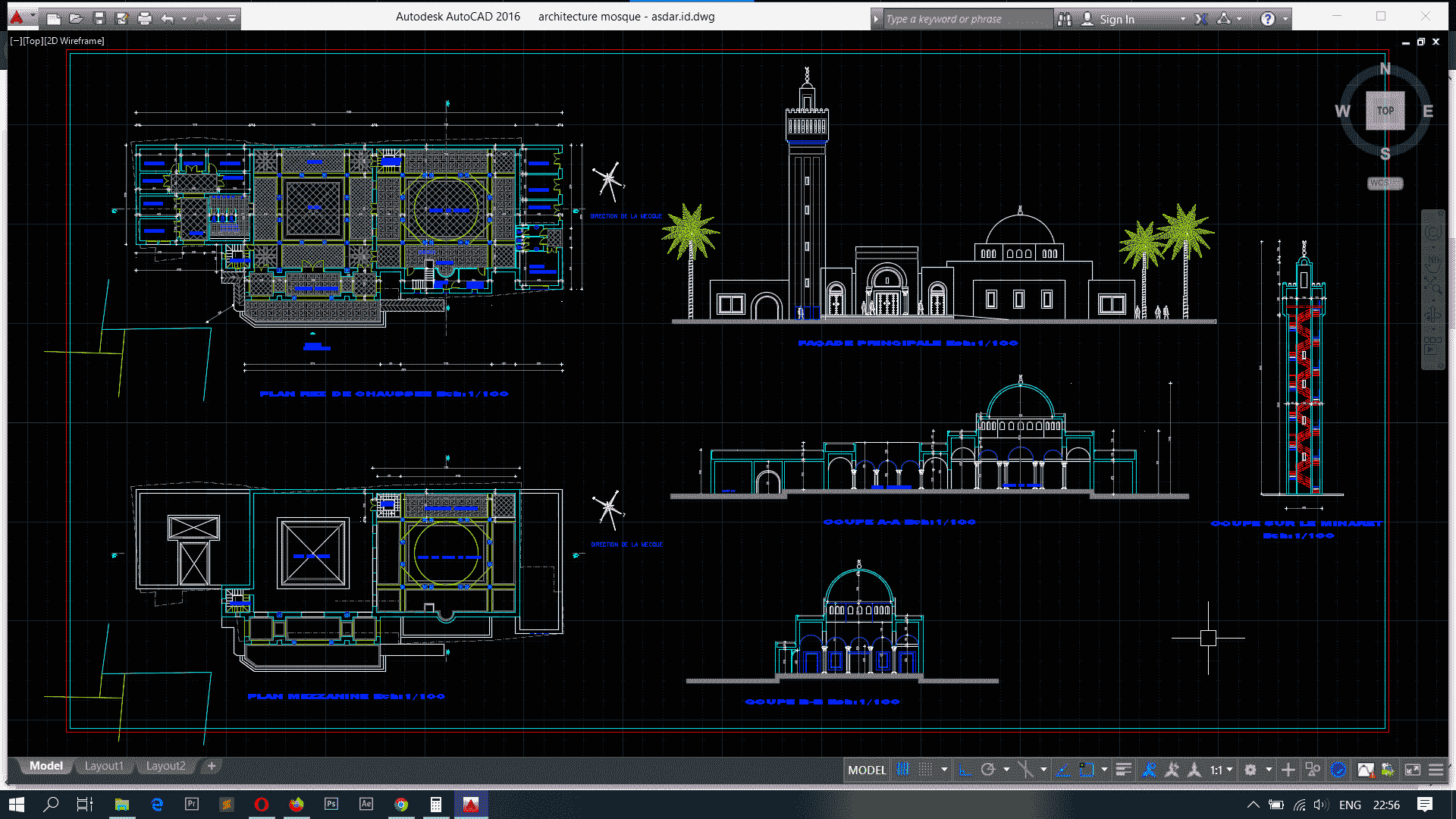Click the [-] viewport controls label
This screenshot has width=1456, height=819.
[x=16, y=41]
